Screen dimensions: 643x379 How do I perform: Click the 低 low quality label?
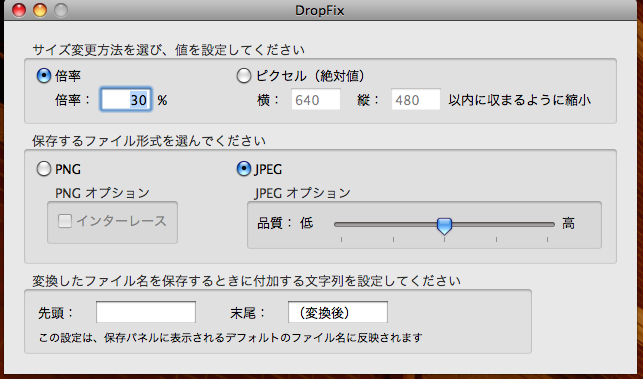[306, 224]
